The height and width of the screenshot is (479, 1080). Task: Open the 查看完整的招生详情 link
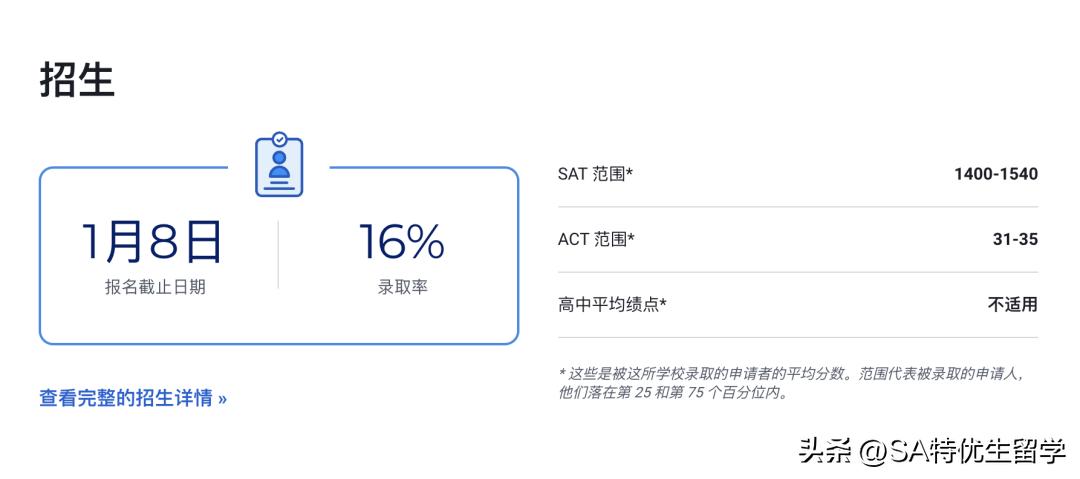[133, 398]
